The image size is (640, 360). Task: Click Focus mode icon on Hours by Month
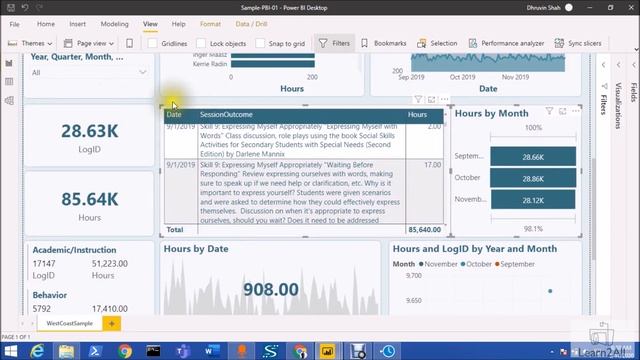[562, 111]
